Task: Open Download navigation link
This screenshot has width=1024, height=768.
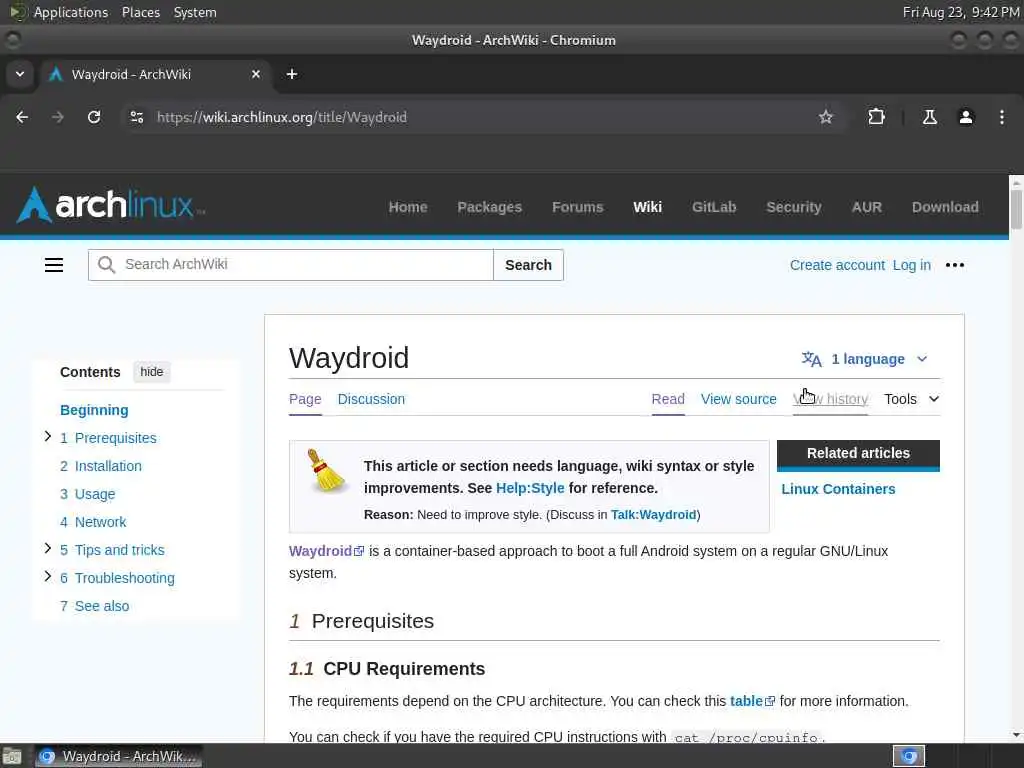Action: point(945,207)
